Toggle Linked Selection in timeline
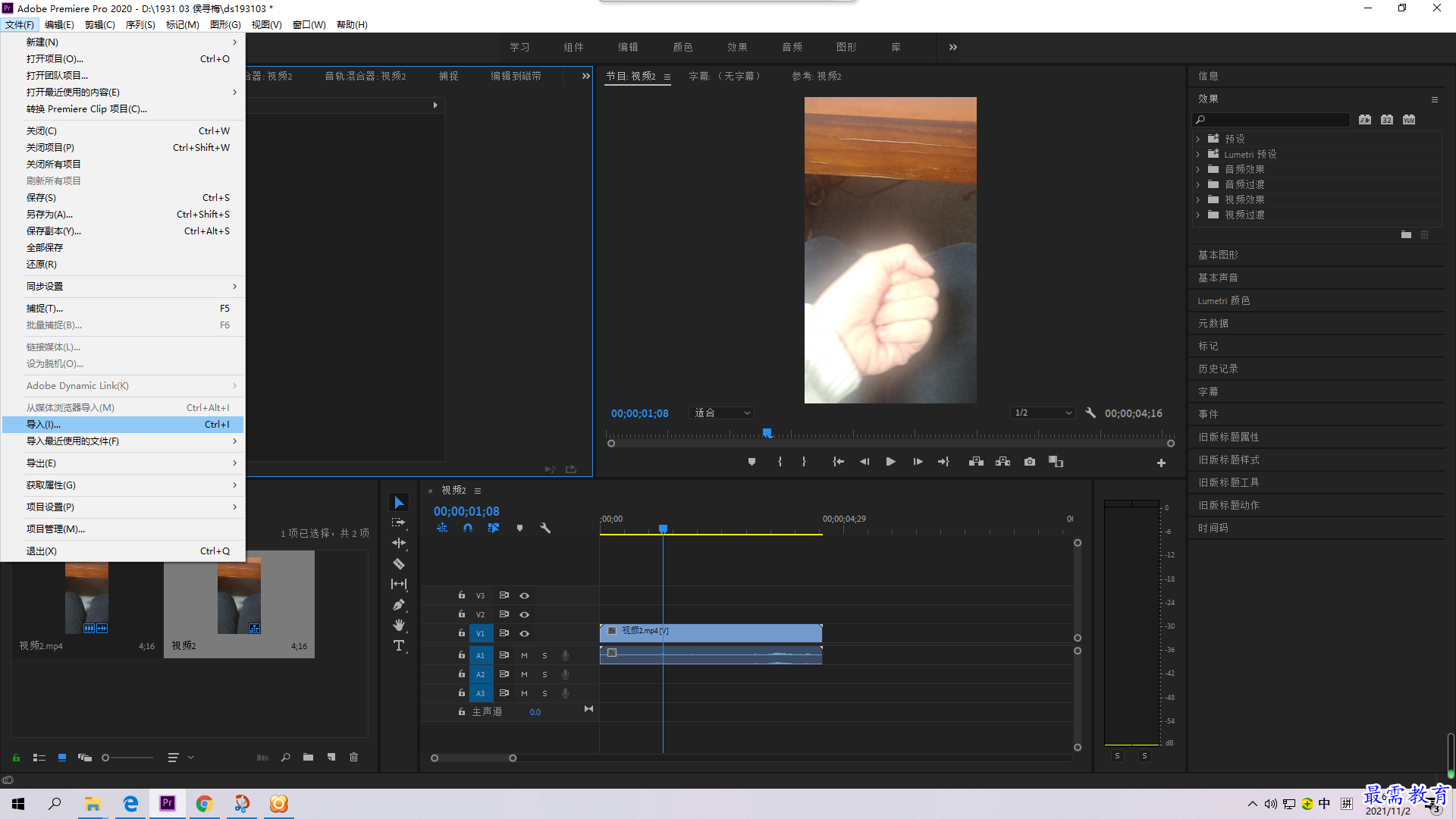The height and width of the screenshot is (819, 1456). coord(494,528)
